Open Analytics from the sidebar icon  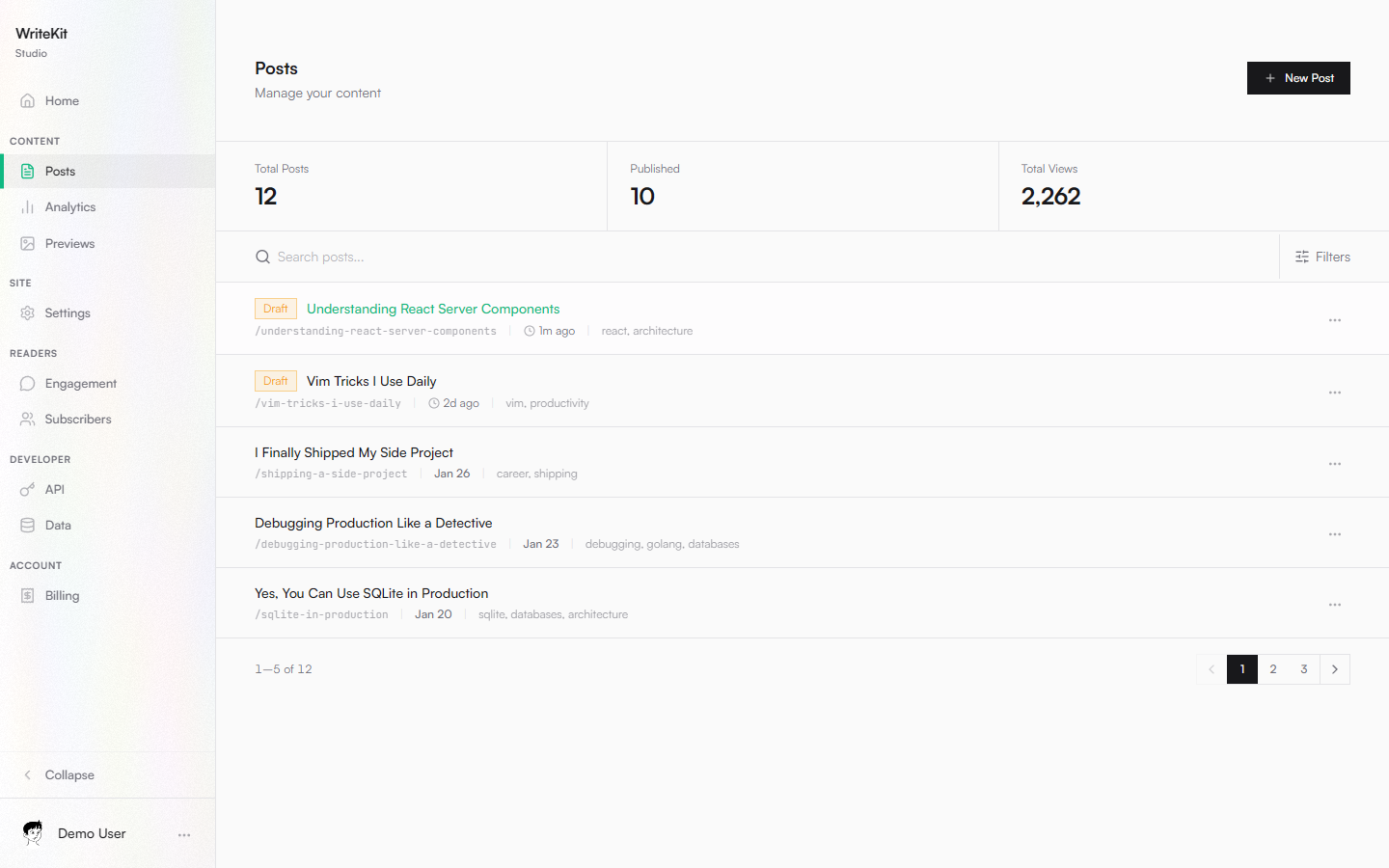coord(29,206)
